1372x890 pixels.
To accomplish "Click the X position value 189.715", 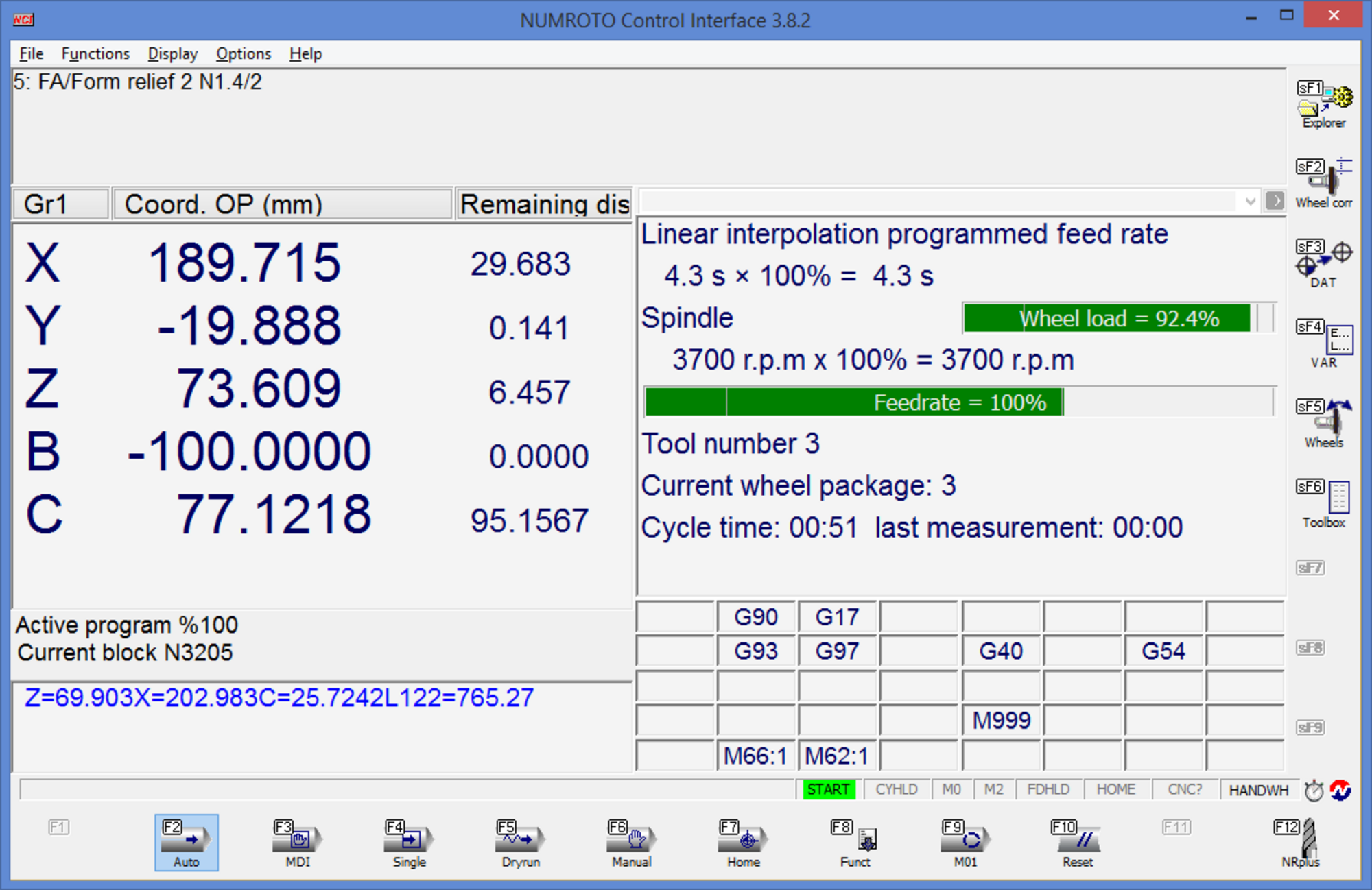I will tap(244, 263).
